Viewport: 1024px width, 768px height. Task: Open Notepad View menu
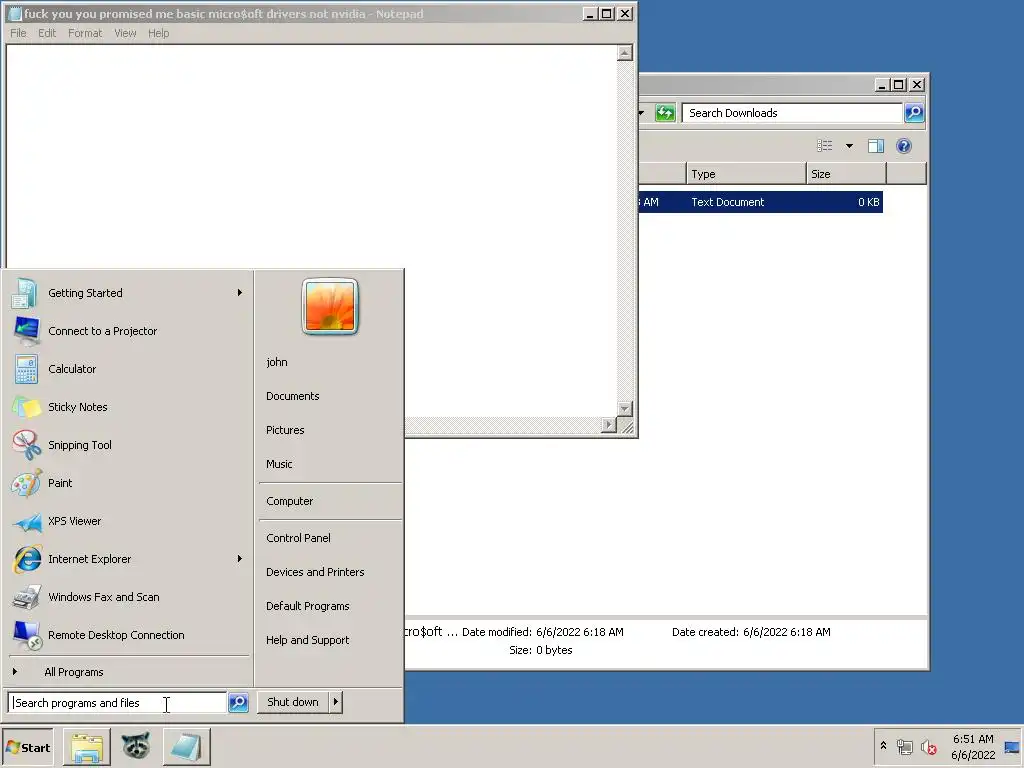(x=125, y=33)
